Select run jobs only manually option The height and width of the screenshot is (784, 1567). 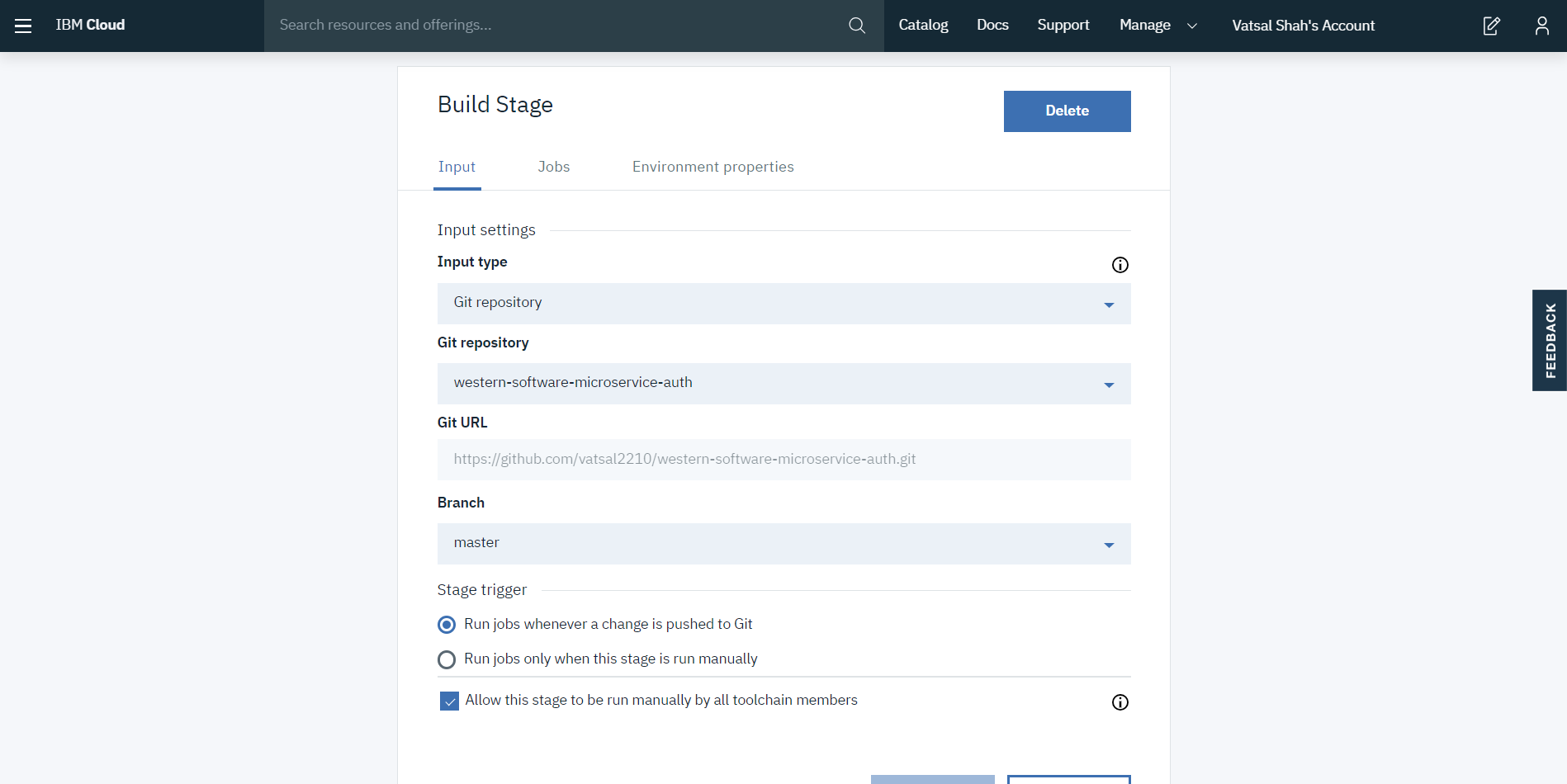447,659
